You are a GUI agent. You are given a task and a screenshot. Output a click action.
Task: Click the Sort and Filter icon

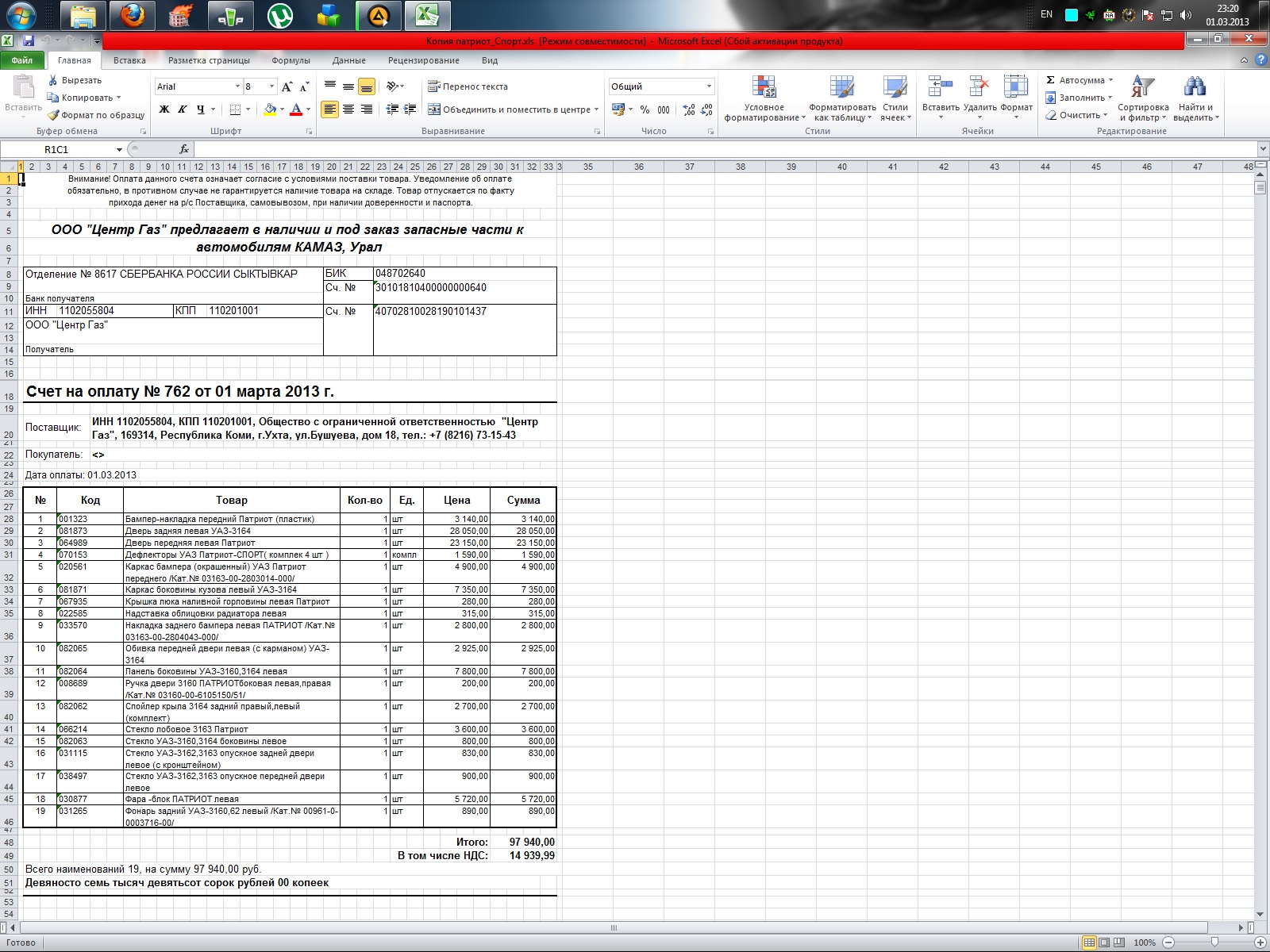tap(1142, 87)
